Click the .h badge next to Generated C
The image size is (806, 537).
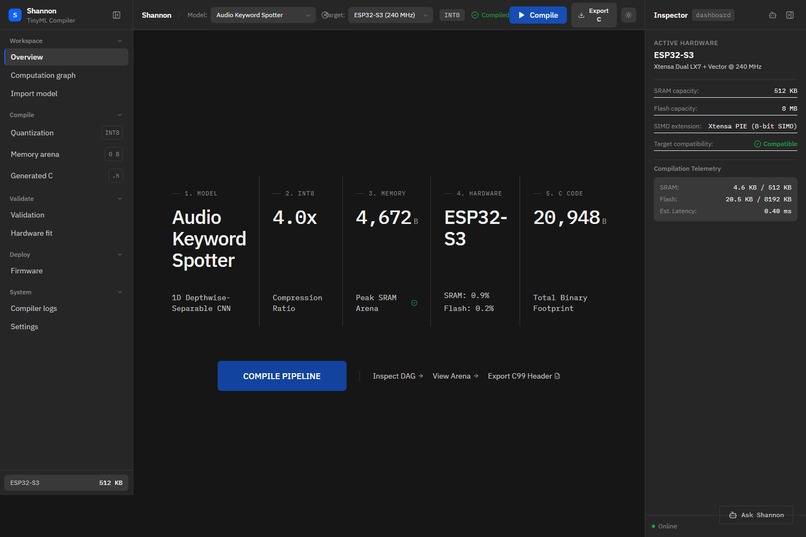click(x=116, y=176)
